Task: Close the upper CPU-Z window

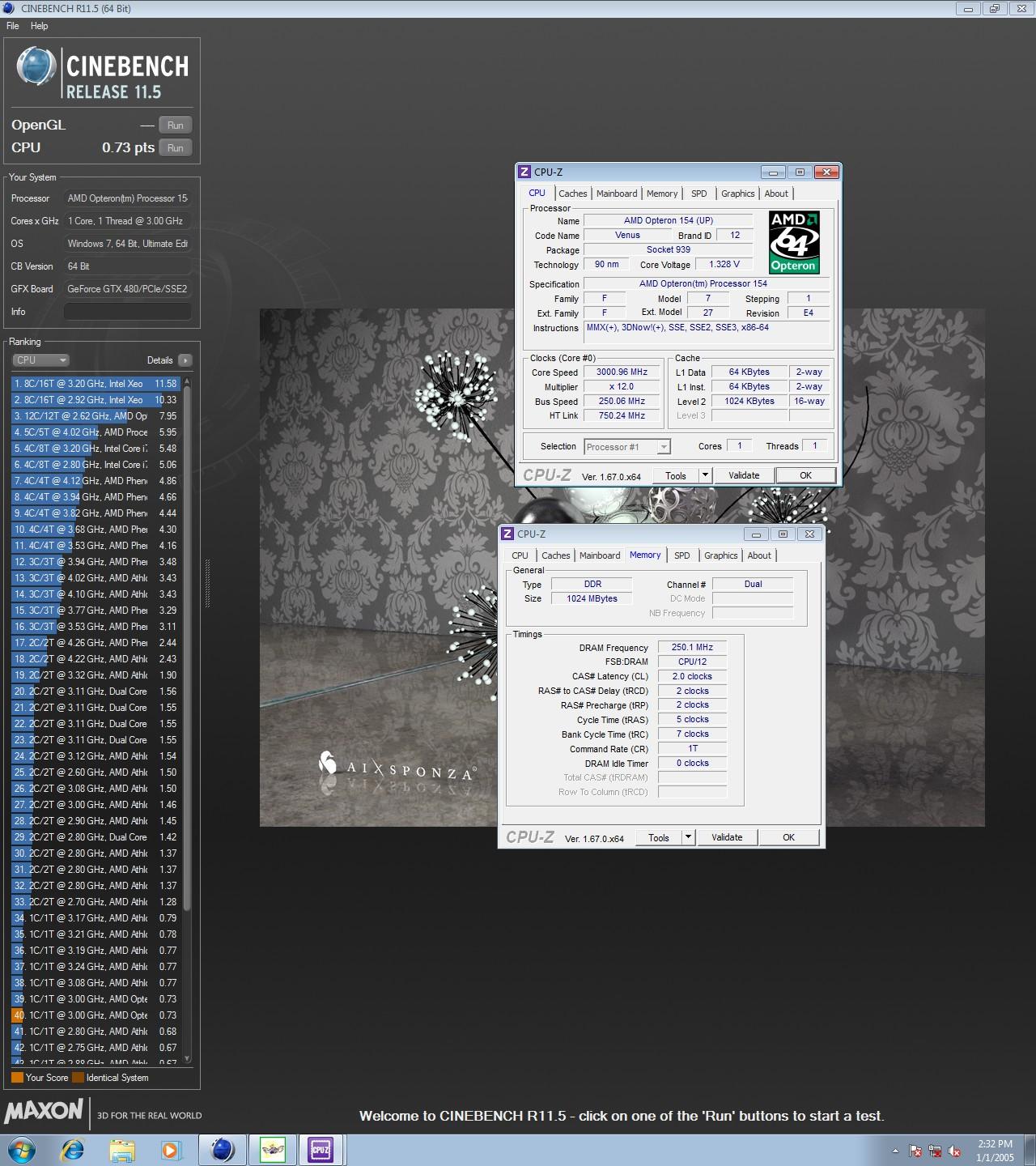Action: (x=826, y=172)
